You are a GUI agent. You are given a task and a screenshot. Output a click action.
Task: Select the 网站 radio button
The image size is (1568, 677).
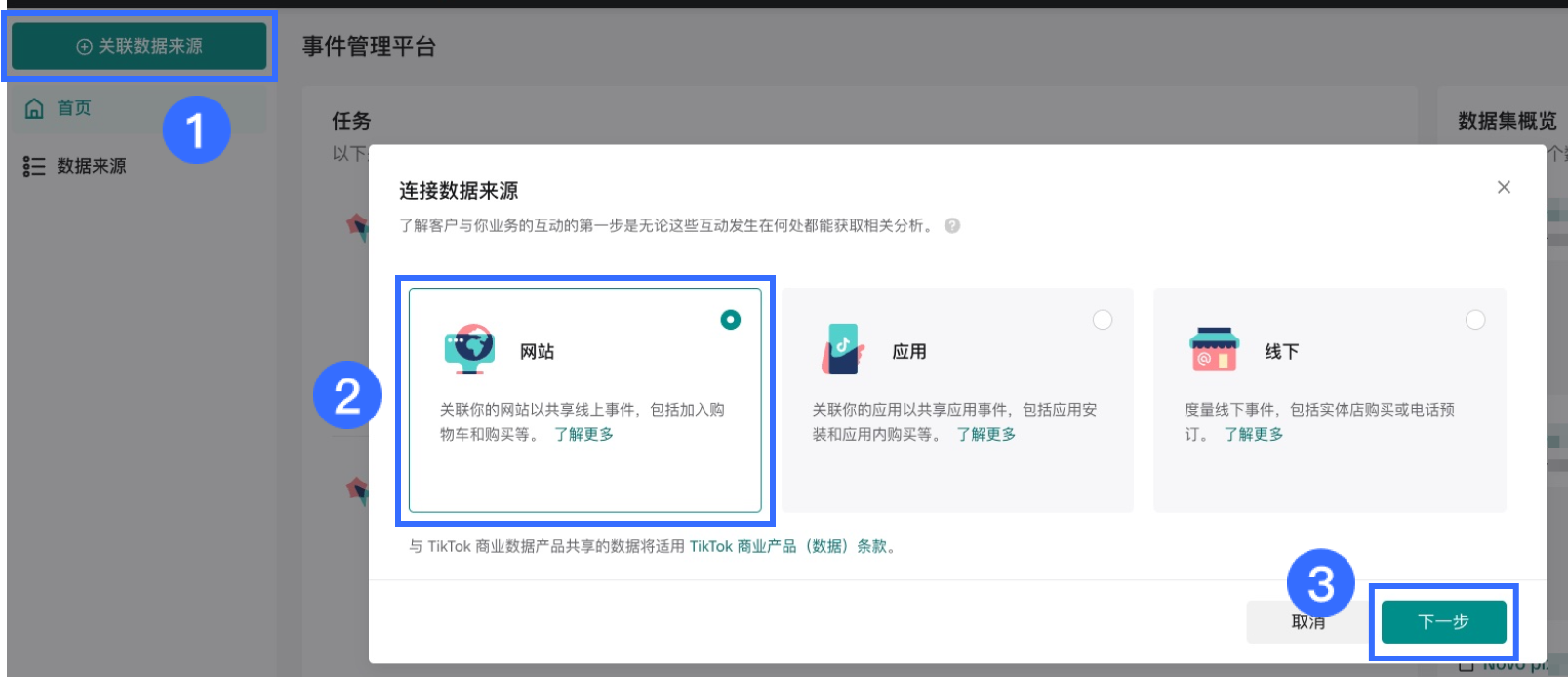click(x=730, y=320)
